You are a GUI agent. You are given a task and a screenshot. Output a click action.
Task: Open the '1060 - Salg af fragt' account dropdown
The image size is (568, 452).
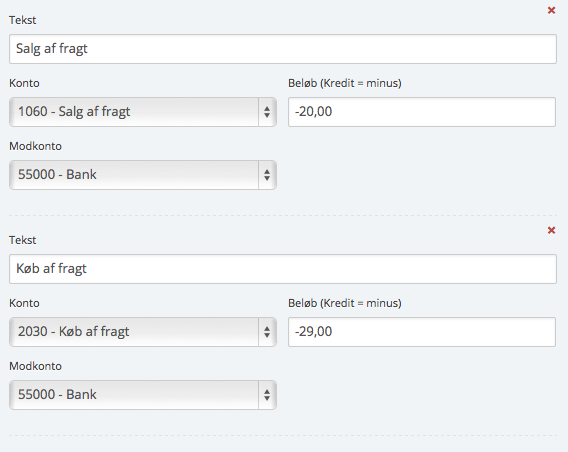(x=143, y=112)
